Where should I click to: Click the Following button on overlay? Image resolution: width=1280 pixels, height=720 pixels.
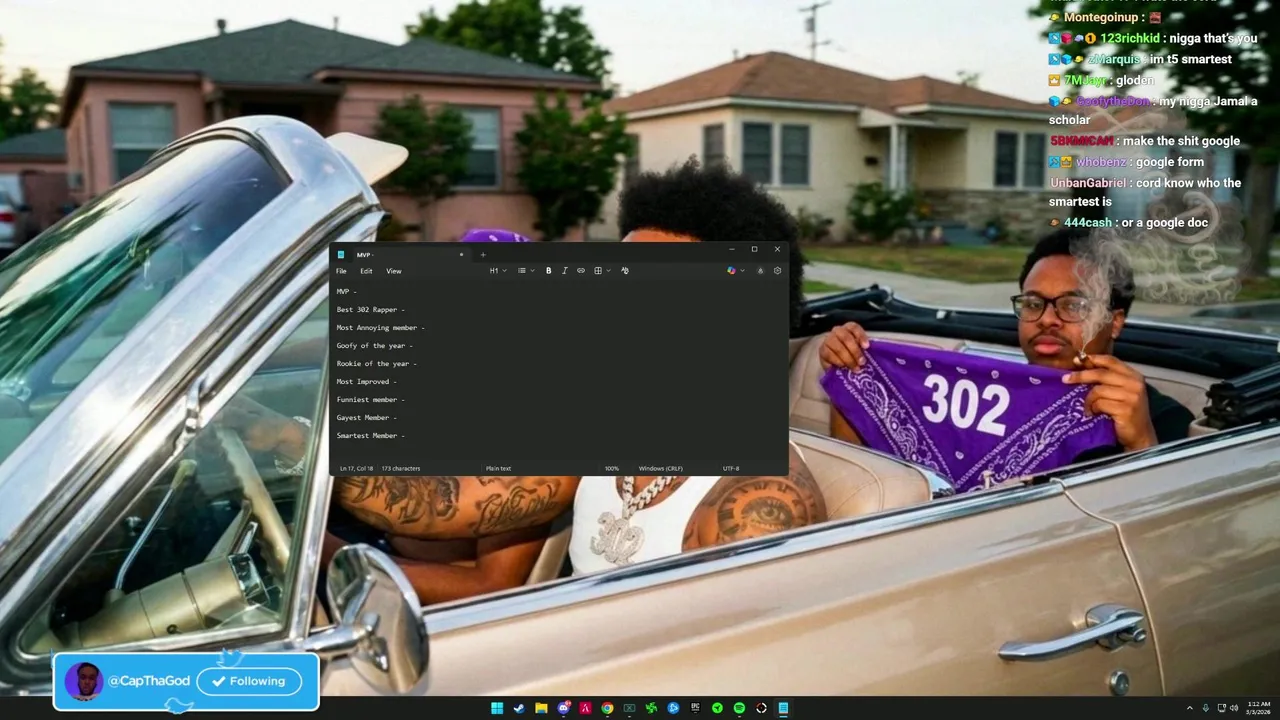point(249,681)
